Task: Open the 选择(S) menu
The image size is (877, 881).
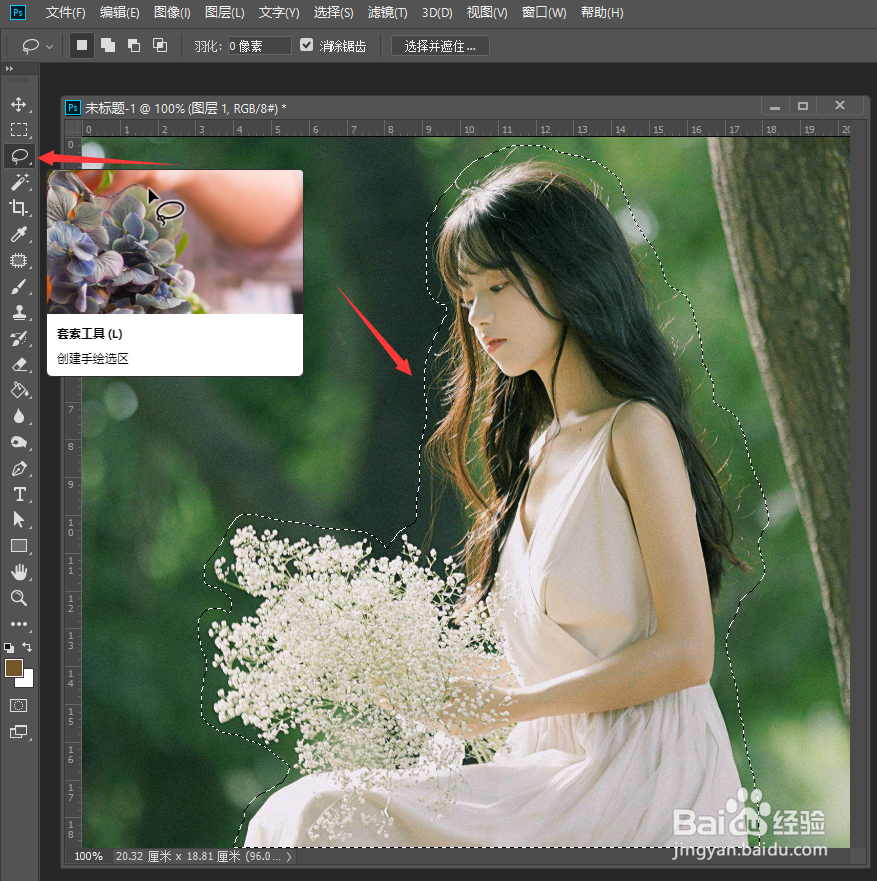Action: (x=334, y=12)
